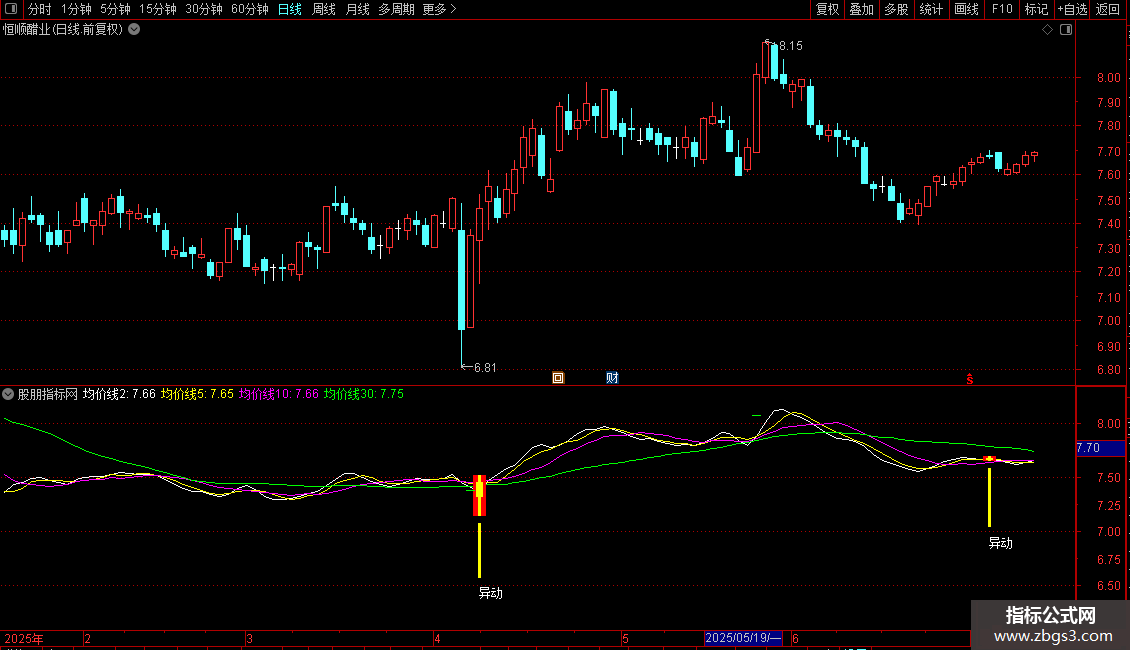Click the 均价线10: 7.66 legend
The height and width of the screenshot is (650, 1130).
tap(278, 394)
